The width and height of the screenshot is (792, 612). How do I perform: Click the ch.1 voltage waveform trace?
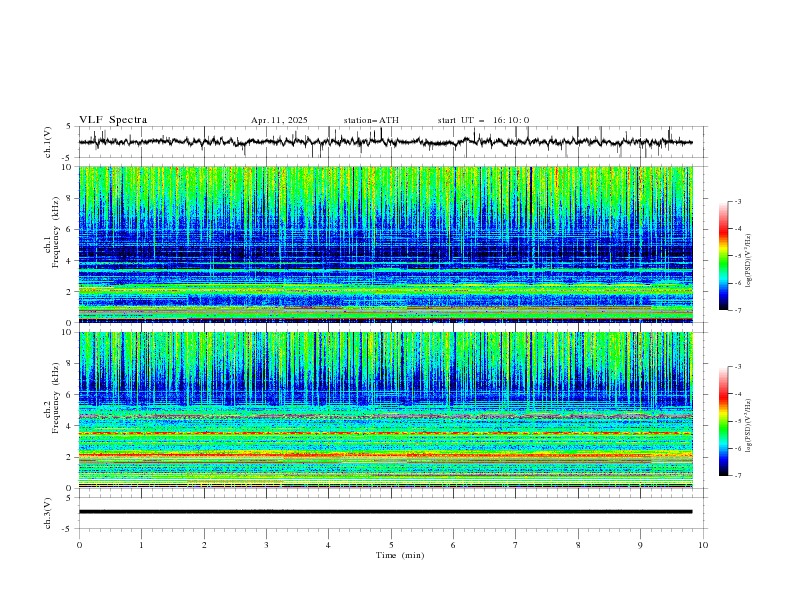(386, 142)
